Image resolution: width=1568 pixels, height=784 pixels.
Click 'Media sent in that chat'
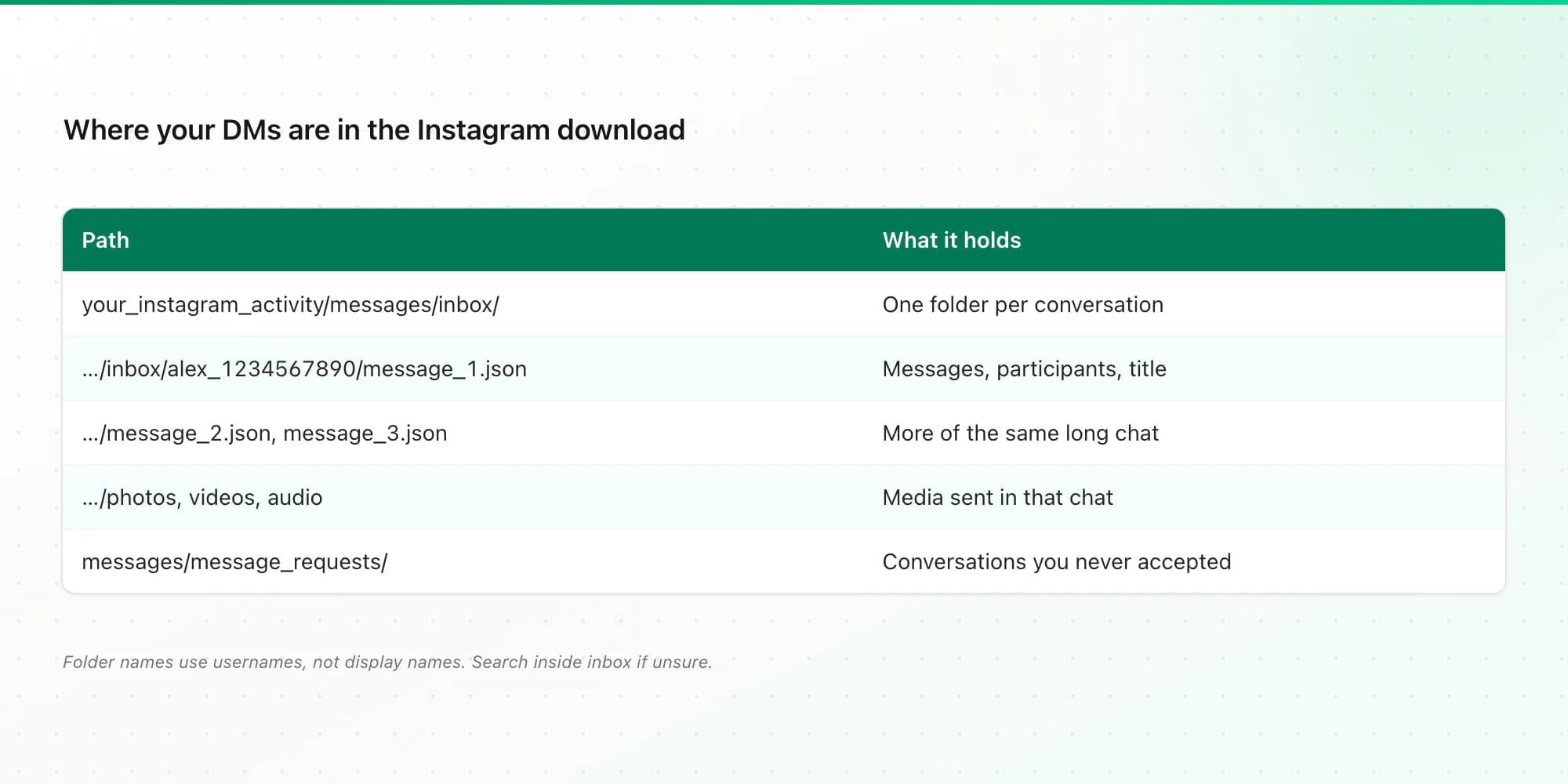coord(997,497)
